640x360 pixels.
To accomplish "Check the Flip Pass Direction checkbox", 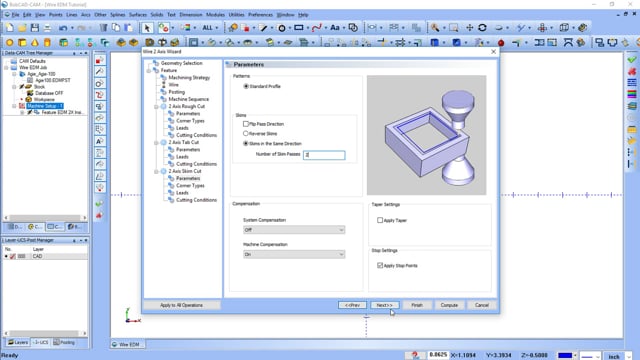I will 246,124.
